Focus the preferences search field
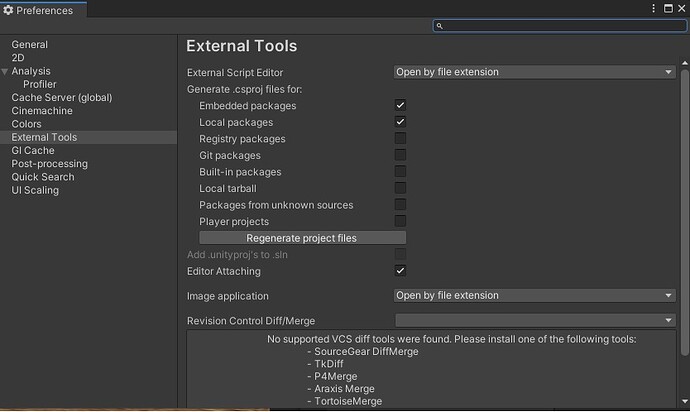This screenshot has width=690, height=412. [560, 26]
